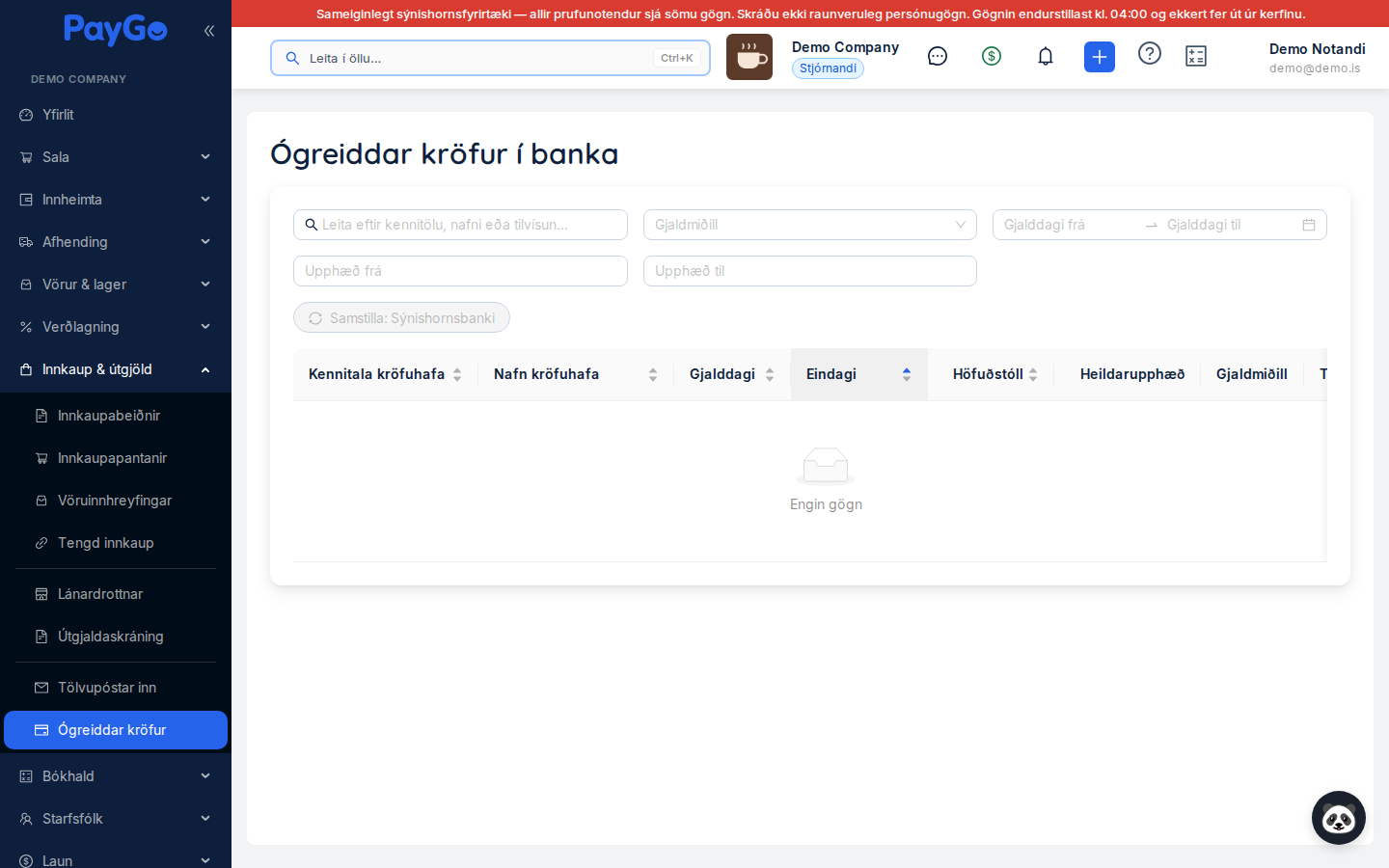
Task: Open Útgjaldaskráning page
Action: 116,637
